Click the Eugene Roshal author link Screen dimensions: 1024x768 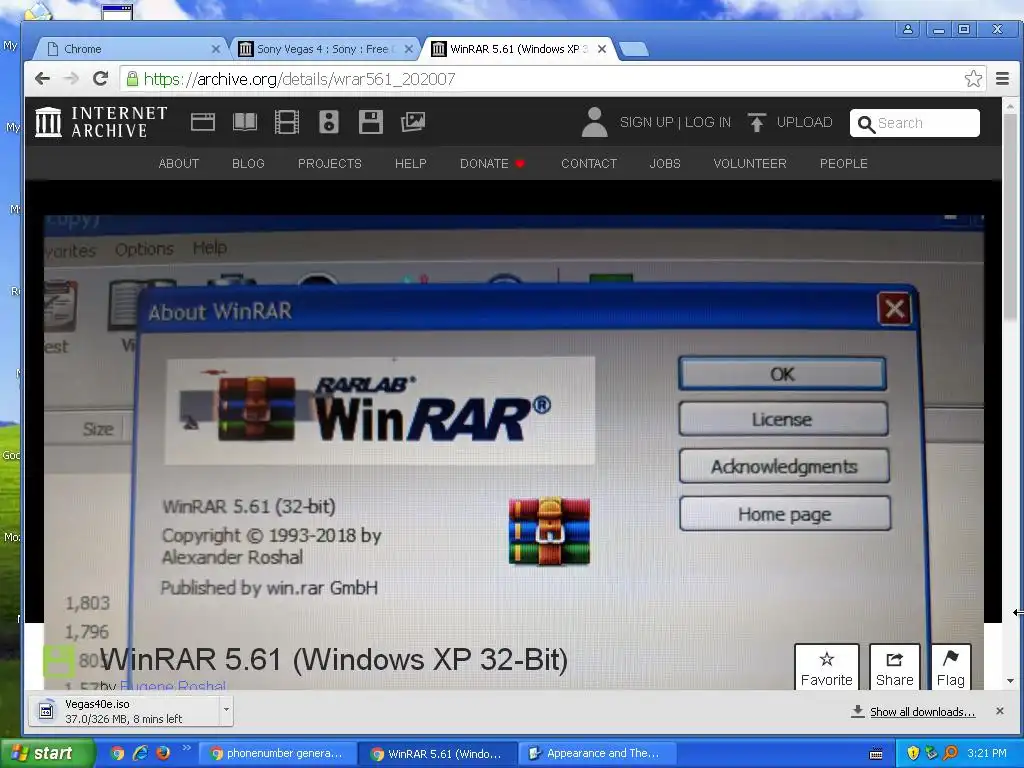tap(173, 685)
